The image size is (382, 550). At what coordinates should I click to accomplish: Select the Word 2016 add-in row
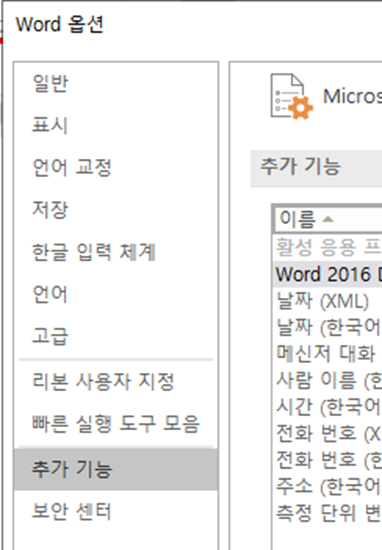(328, 274)
